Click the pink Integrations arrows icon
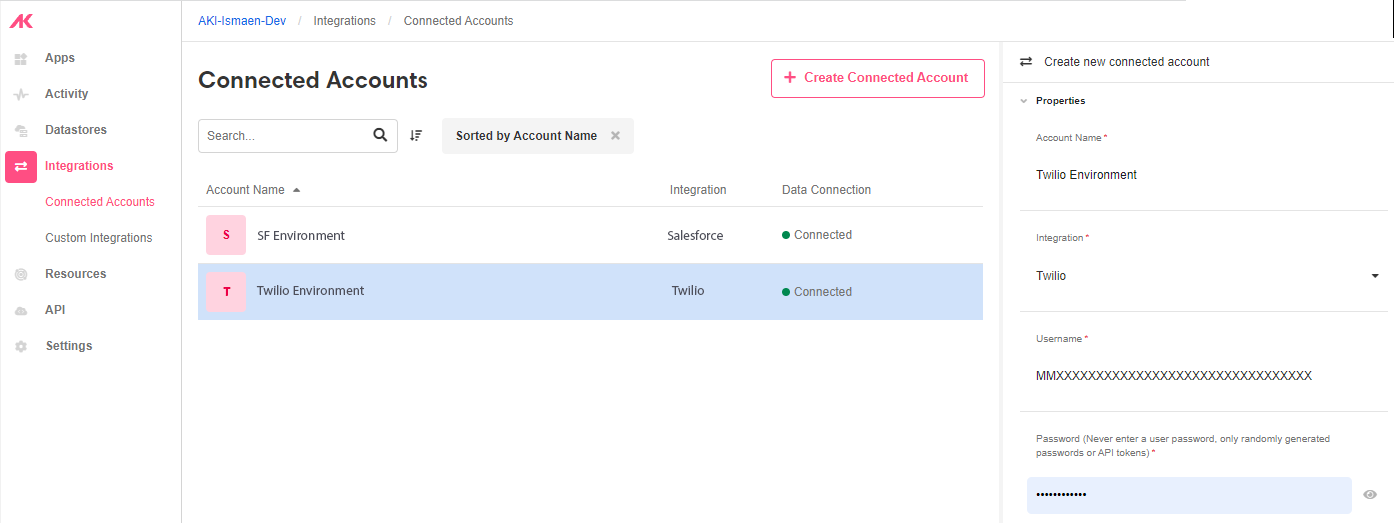Screen dimensions: 1394x523 (21, 167)
